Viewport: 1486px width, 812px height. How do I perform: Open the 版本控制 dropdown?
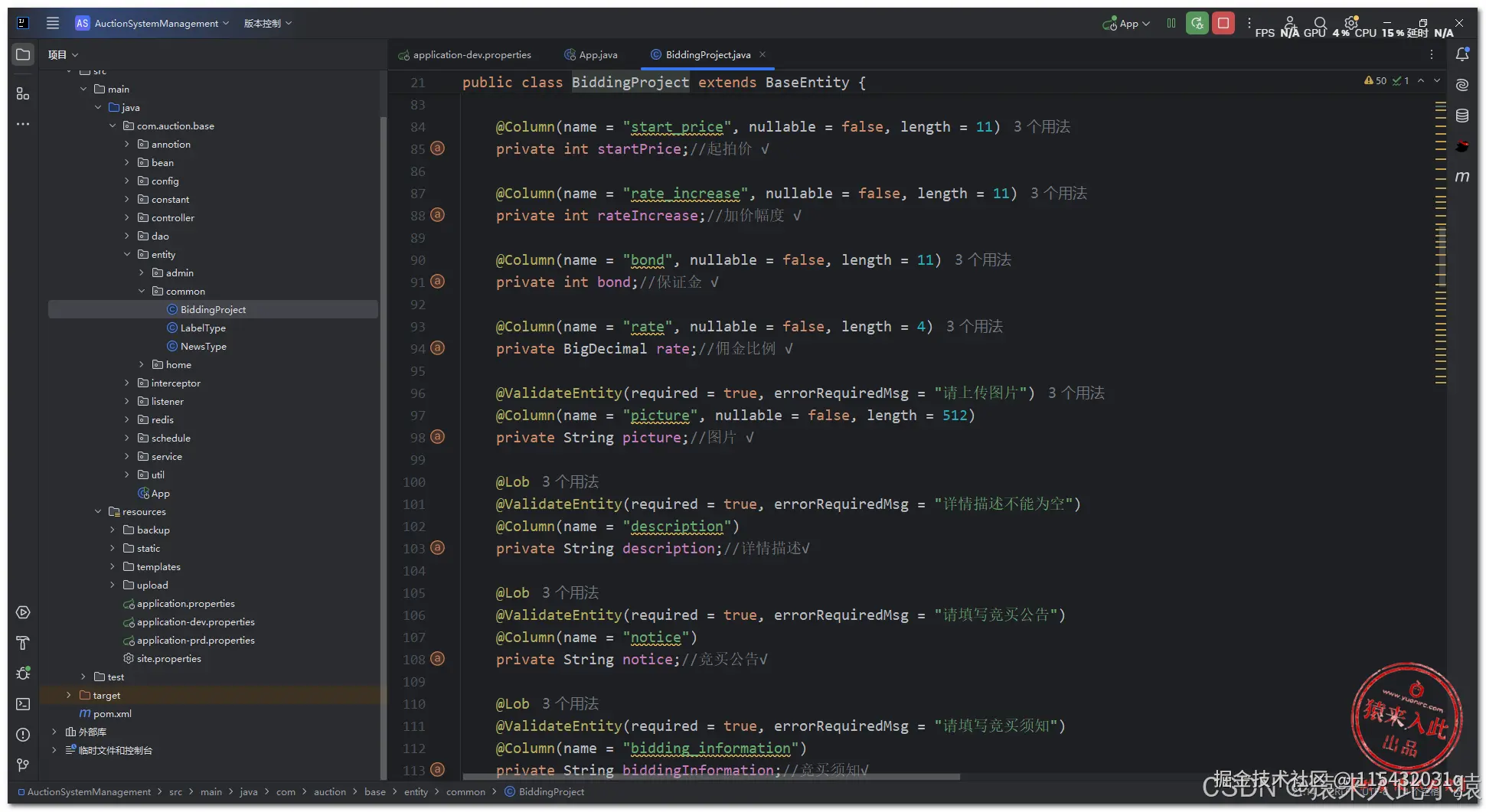coord(268,23)
